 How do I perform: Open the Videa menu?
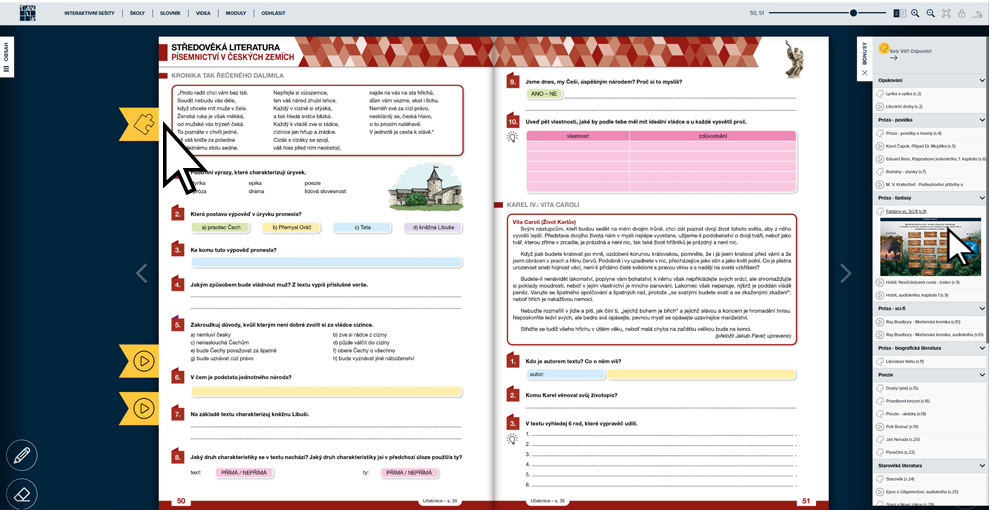tap(203, 13)
